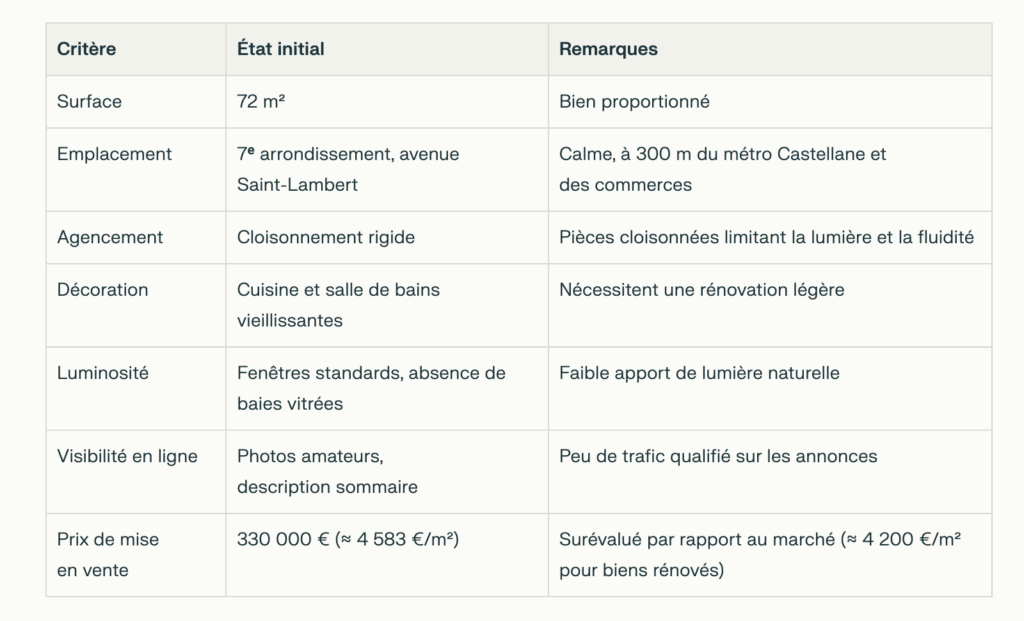Select the Photos amateurs cell
Viewport: 1024px width, 621px height.
327,471
